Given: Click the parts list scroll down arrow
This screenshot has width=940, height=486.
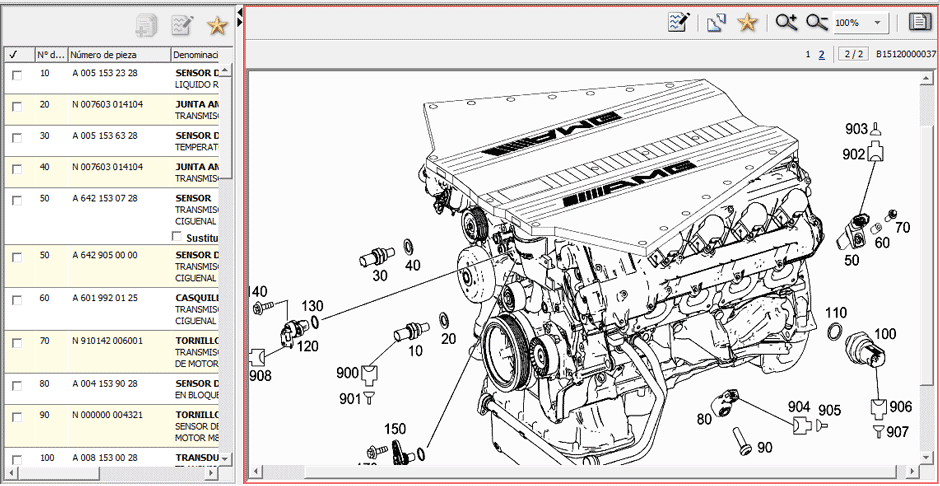Looking at the screenshot, I should 225,458.
